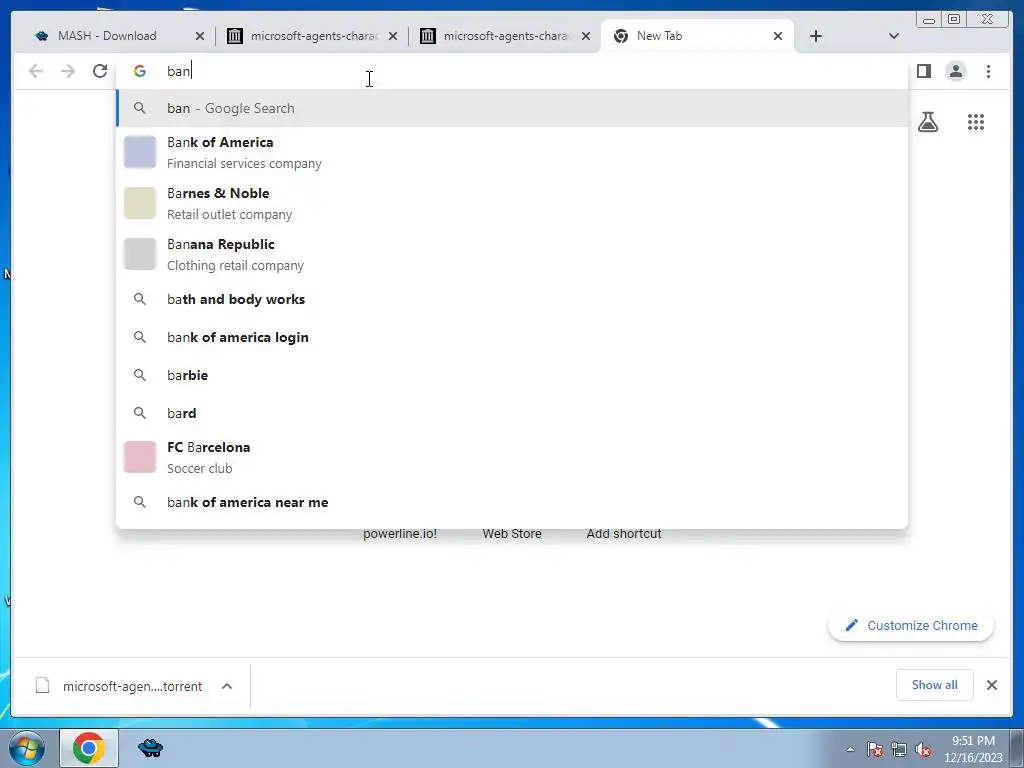Select 'bath and body works' suggestion

tap(512, 299)
